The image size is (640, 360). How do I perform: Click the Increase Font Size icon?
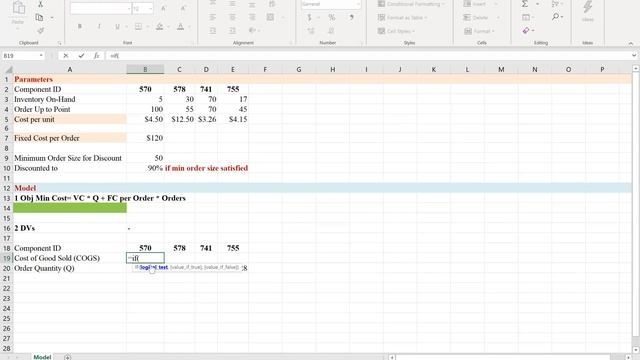pos(163,9)
